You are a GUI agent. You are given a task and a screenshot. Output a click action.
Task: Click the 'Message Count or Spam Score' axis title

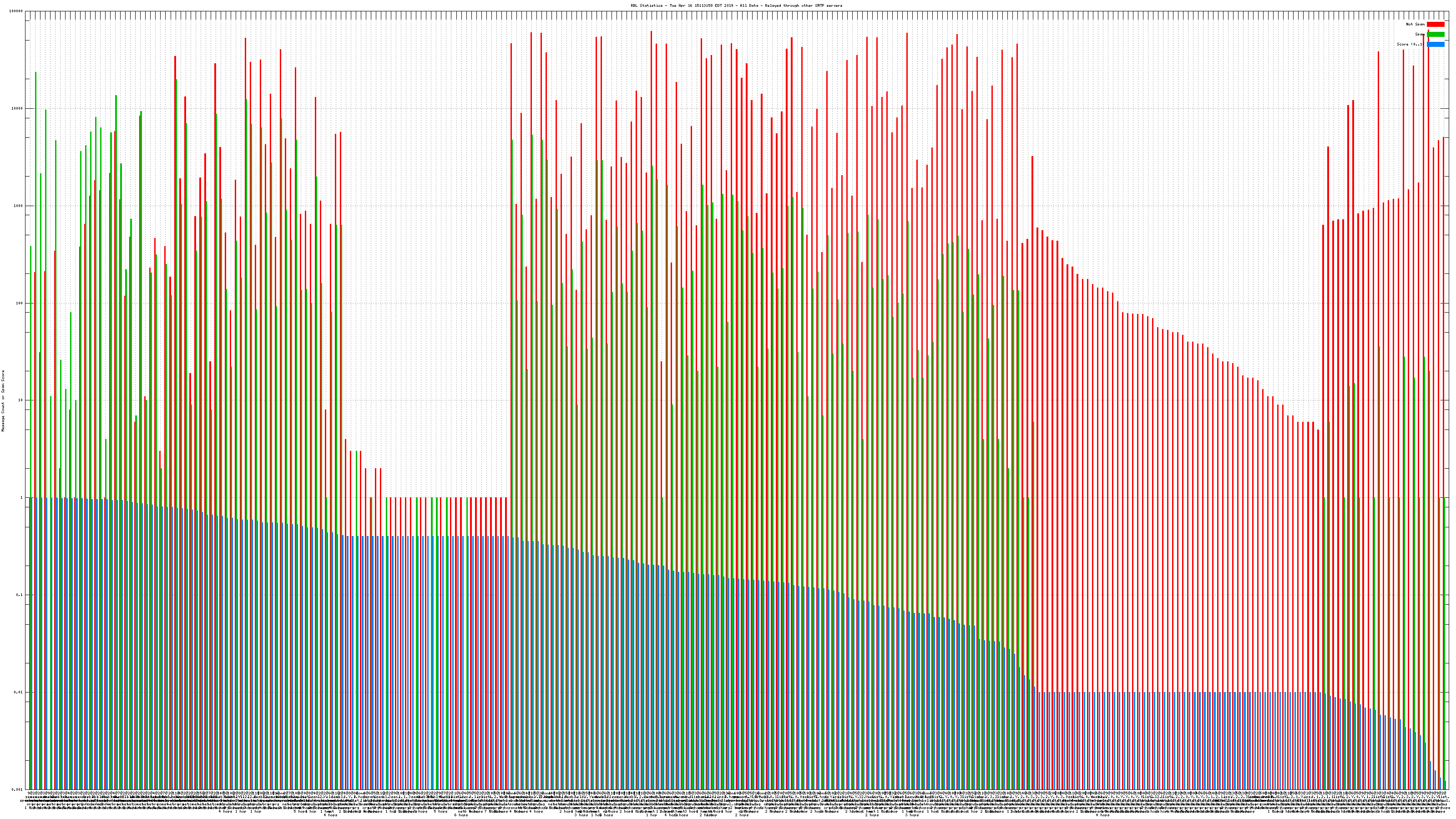click(x=3, y=401)
